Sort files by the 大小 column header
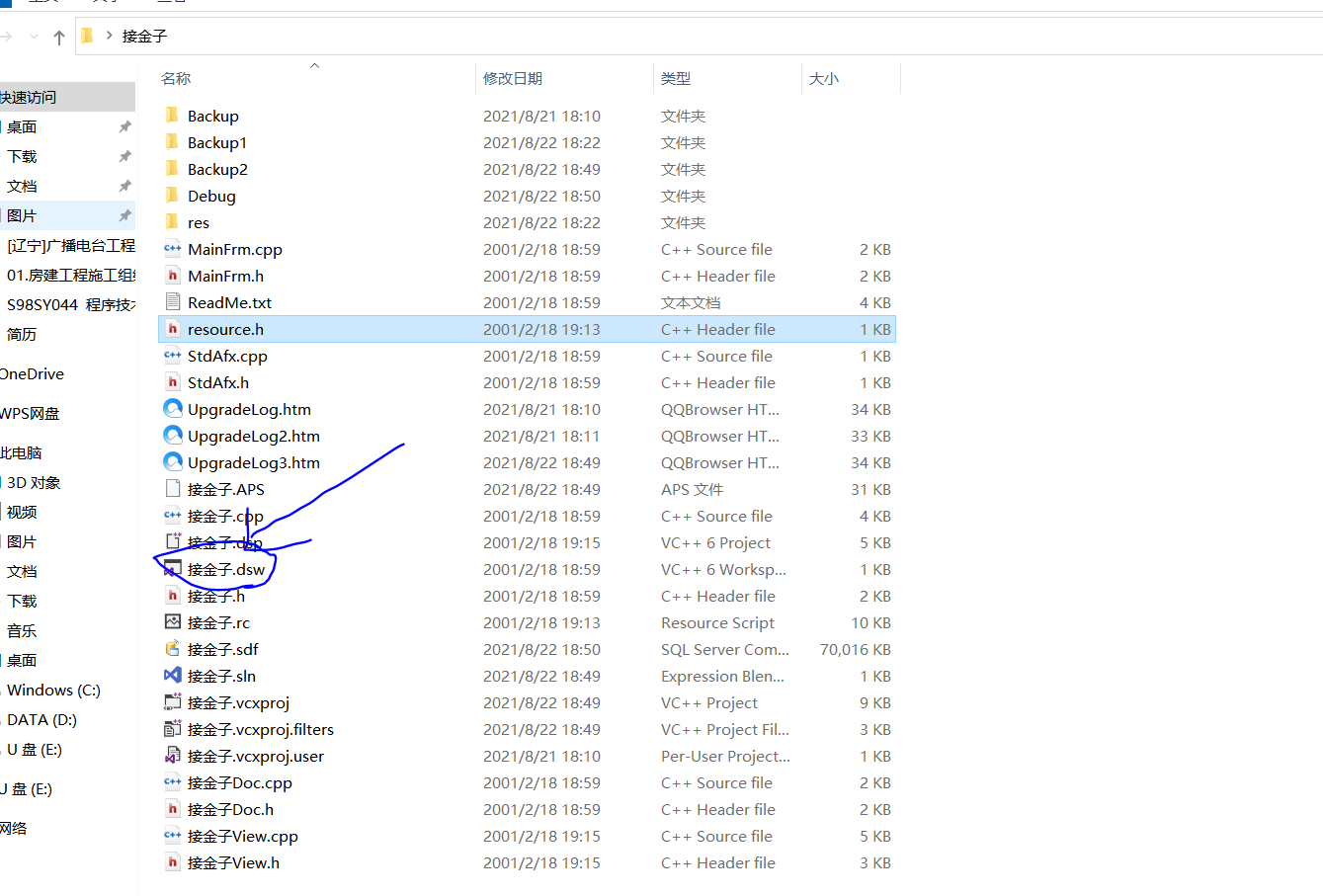 (824, 78)
